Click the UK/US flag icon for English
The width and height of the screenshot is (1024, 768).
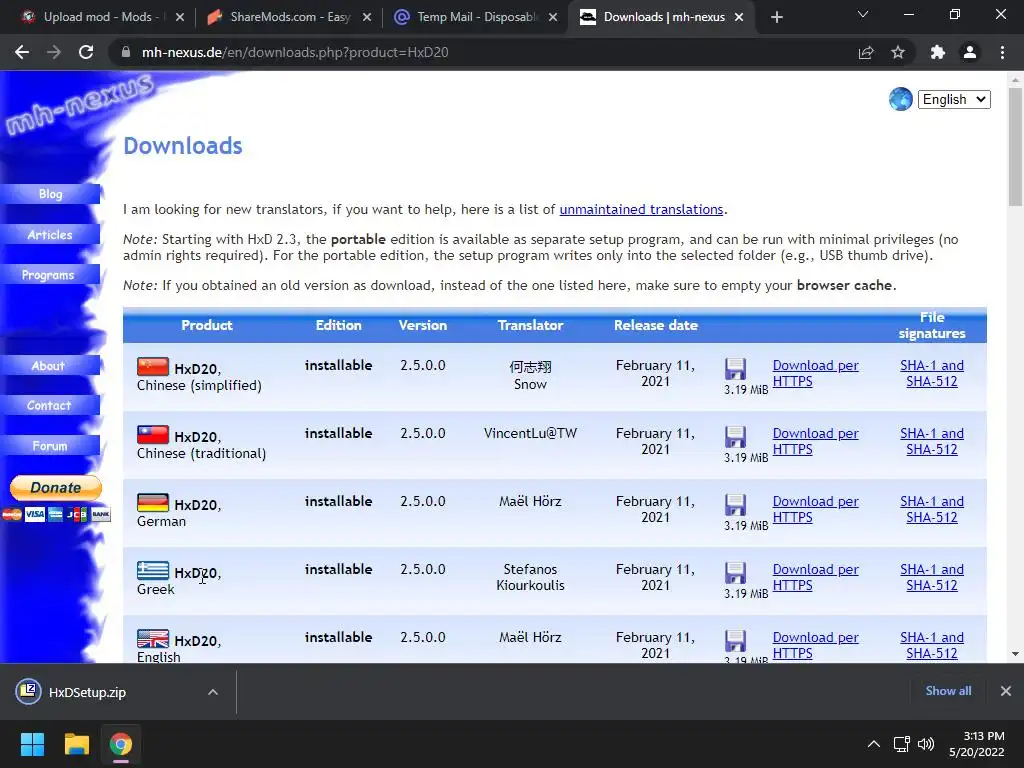(153, 638)
